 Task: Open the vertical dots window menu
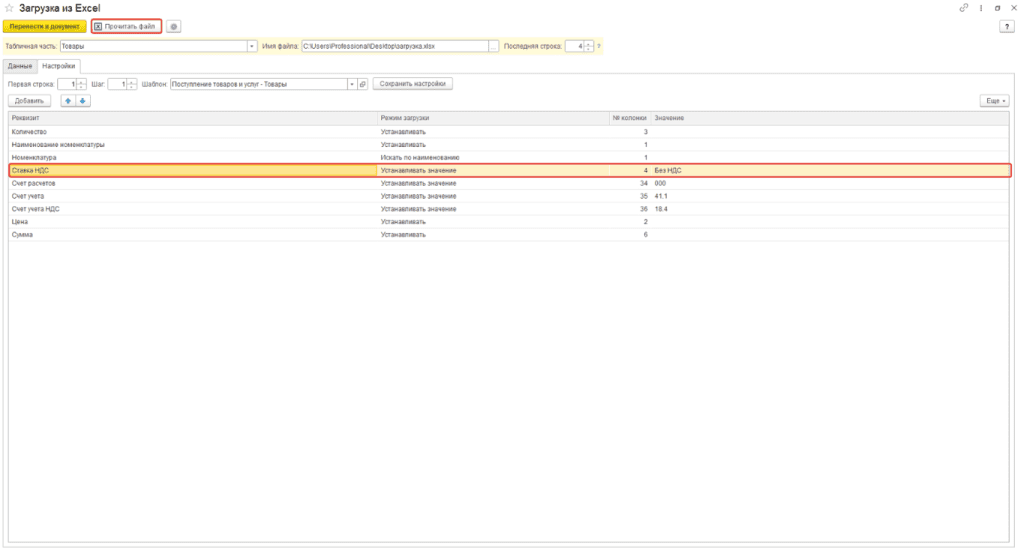(x=980, y=8)
